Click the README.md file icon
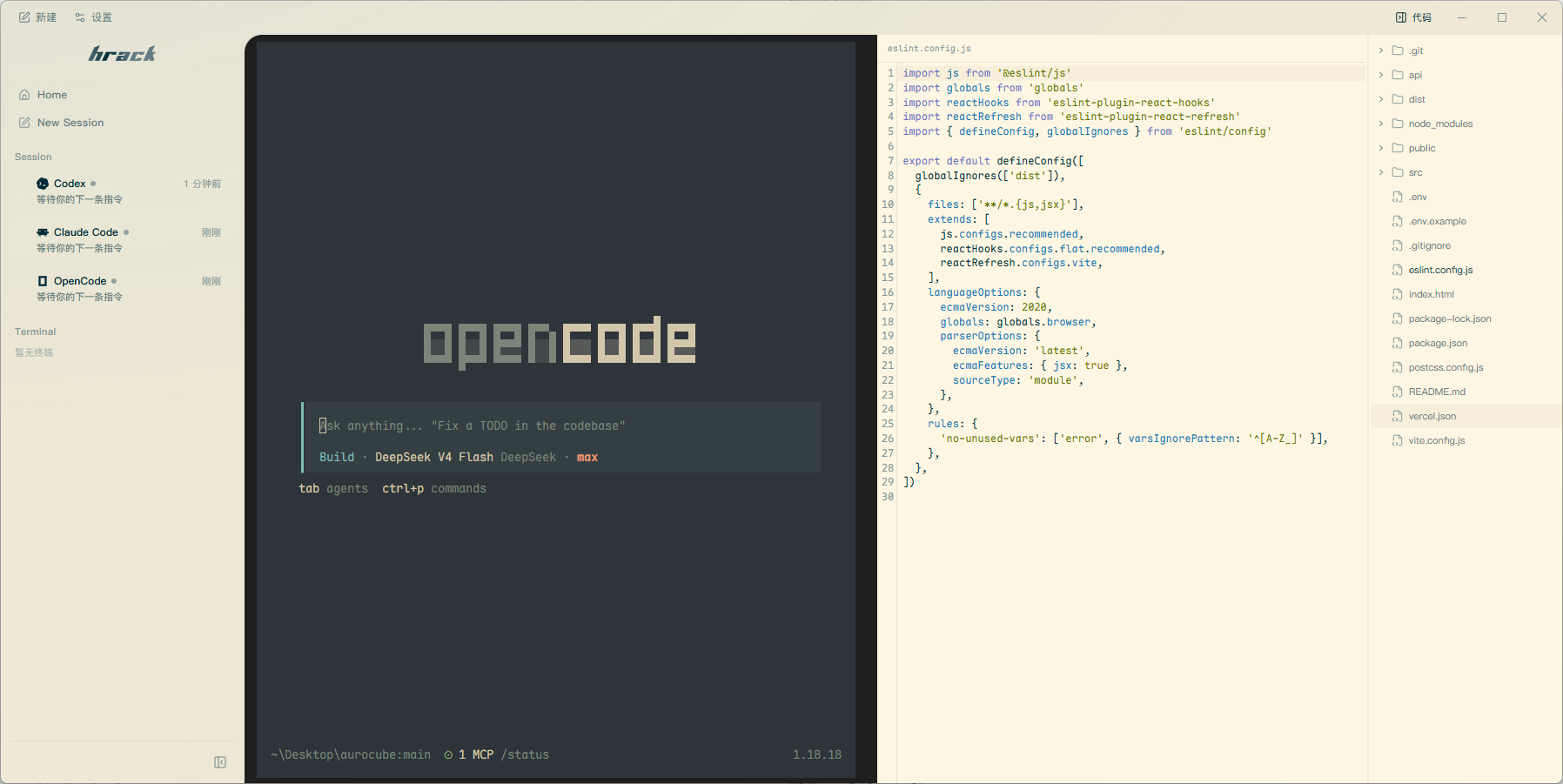The height and width of the screenshot is (784, 1563). [x=1398, y=392]
